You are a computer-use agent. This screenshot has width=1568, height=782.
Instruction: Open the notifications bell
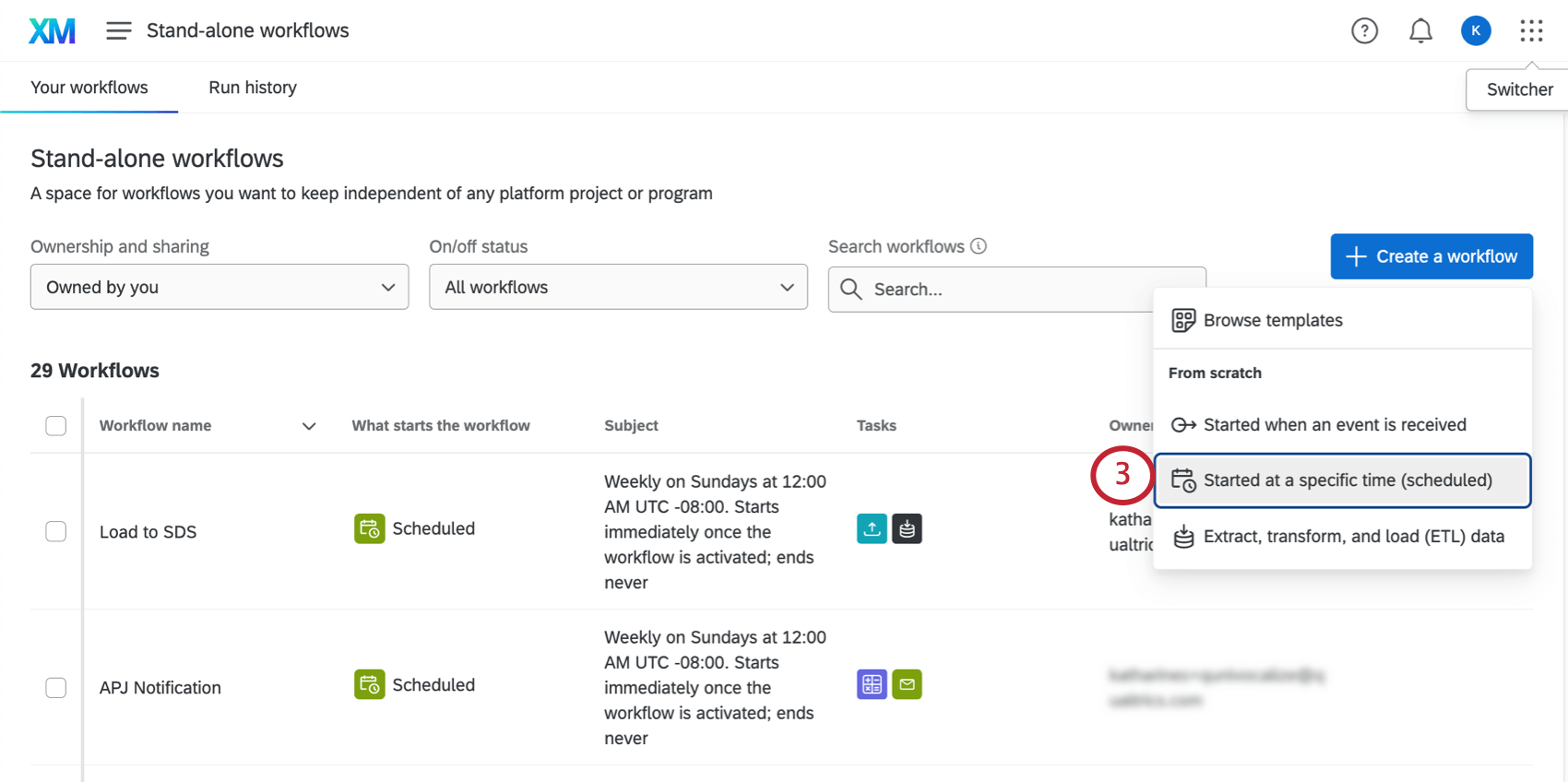coord(1420,31)
